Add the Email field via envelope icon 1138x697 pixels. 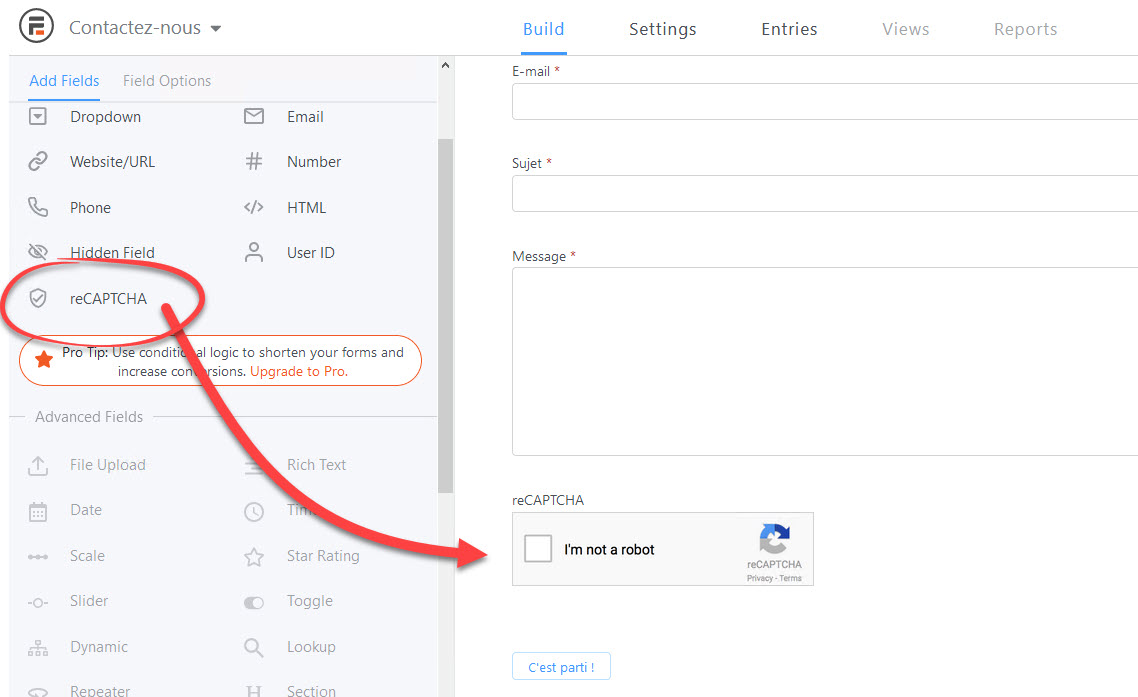(x=254, y=117)
